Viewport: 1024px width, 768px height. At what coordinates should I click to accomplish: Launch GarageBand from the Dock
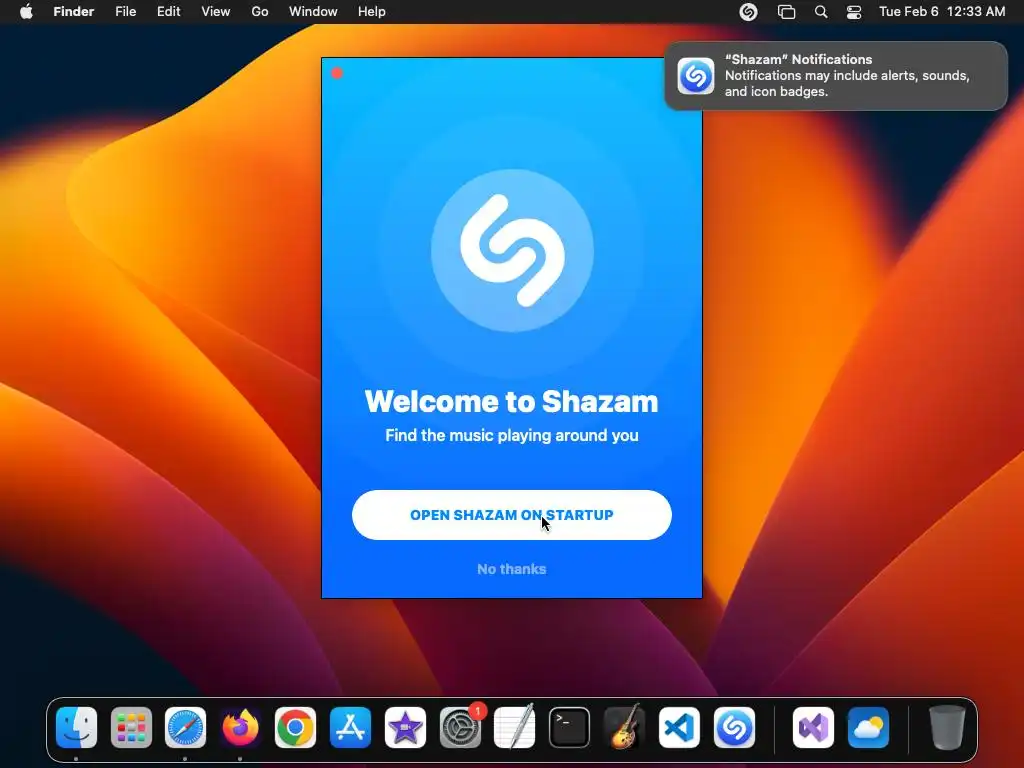click(x=624, y=727)
